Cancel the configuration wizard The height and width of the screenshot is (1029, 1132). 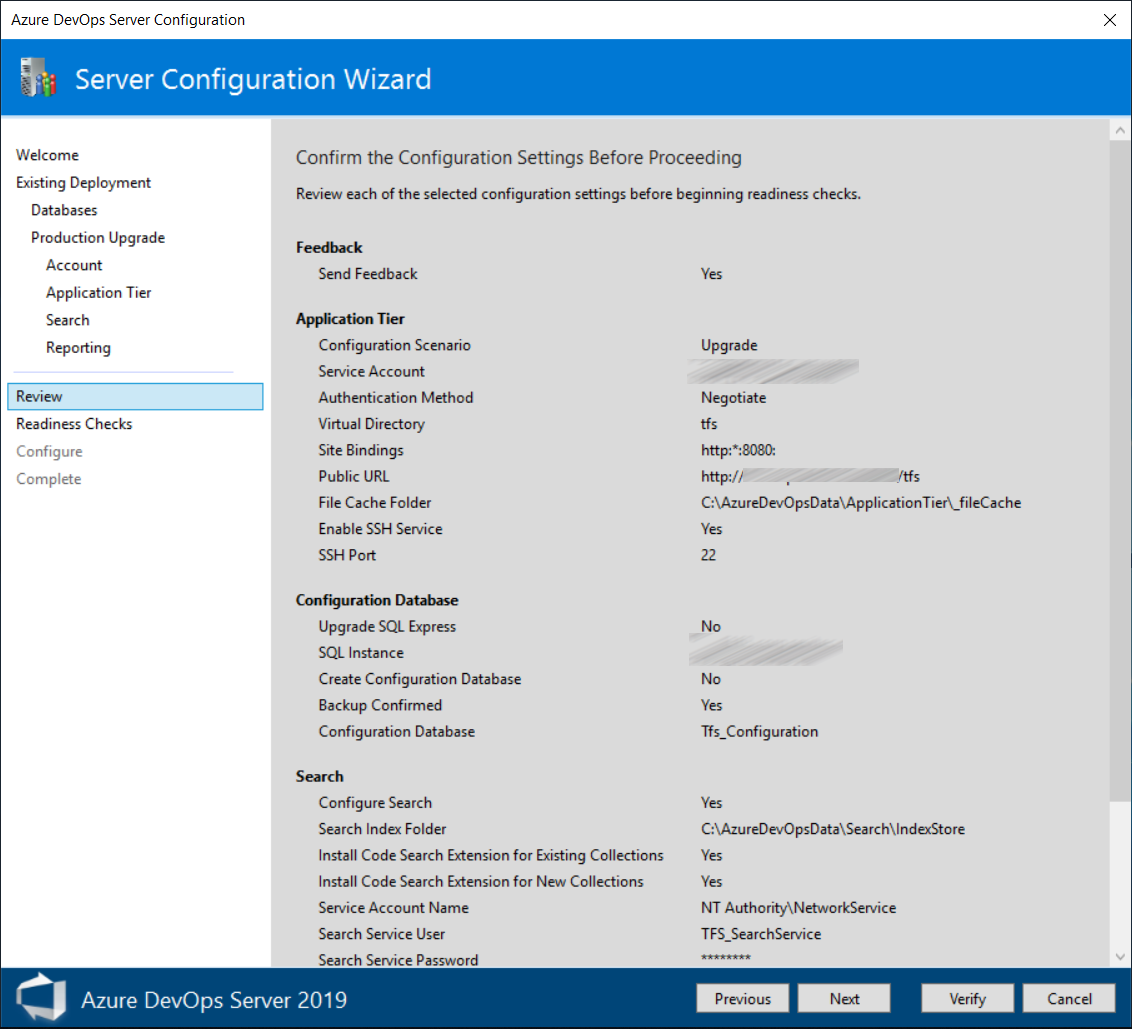(1069, 999)
